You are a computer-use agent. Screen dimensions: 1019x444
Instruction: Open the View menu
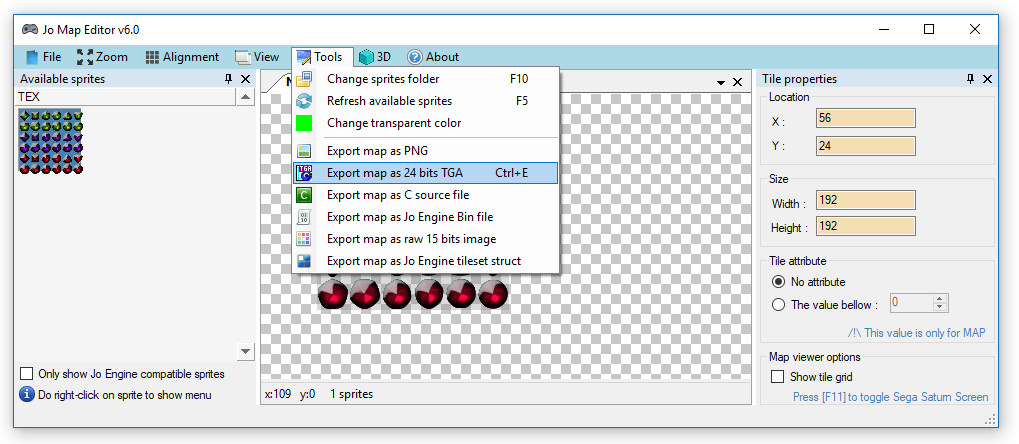257,57
